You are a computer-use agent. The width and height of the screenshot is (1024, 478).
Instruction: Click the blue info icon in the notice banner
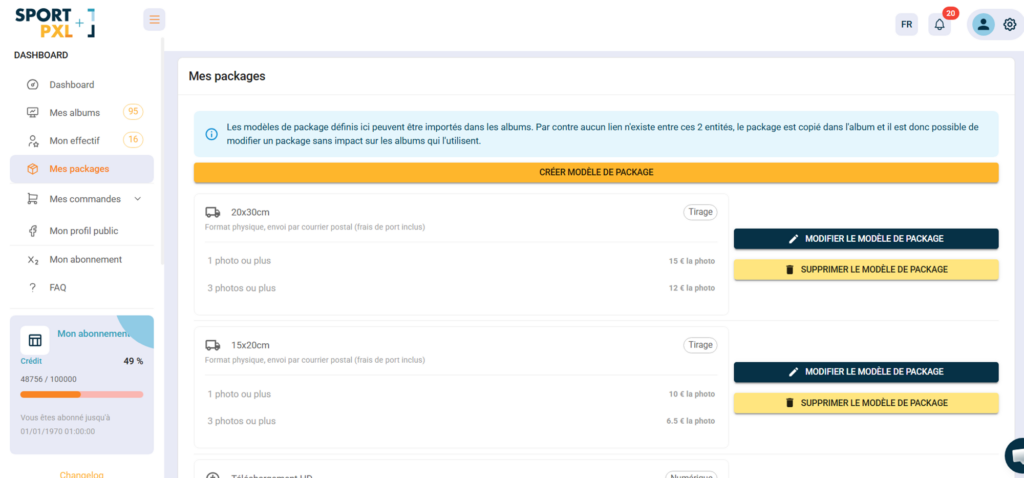pyautogui.click(x=211, y=134)
